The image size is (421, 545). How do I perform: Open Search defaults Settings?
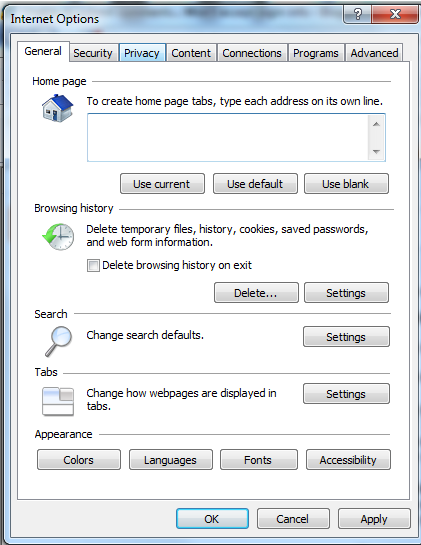(x=346, y=336)
